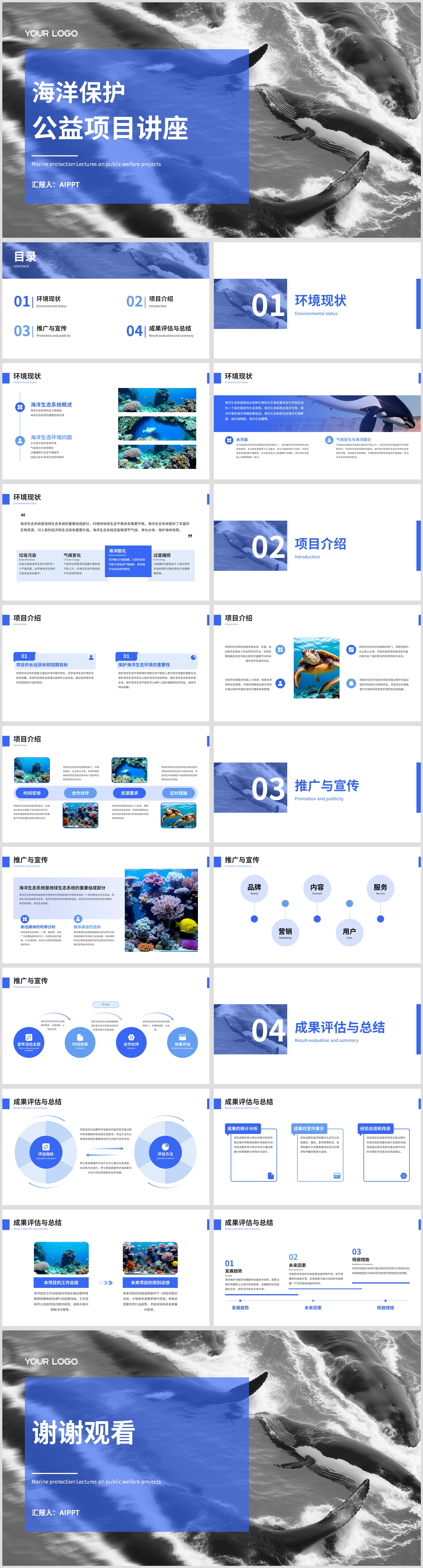This screenshot has height=1568, width=423.
Task: Click the opening quote mark on 环境现状 slide
Action: pos(23,515)
